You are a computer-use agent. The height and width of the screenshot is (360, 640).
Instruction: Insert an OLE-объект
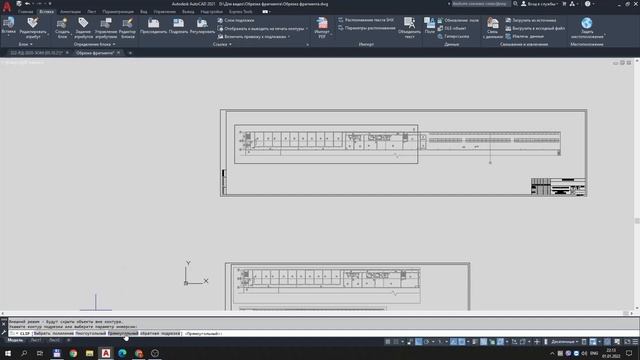pos(452,28)
